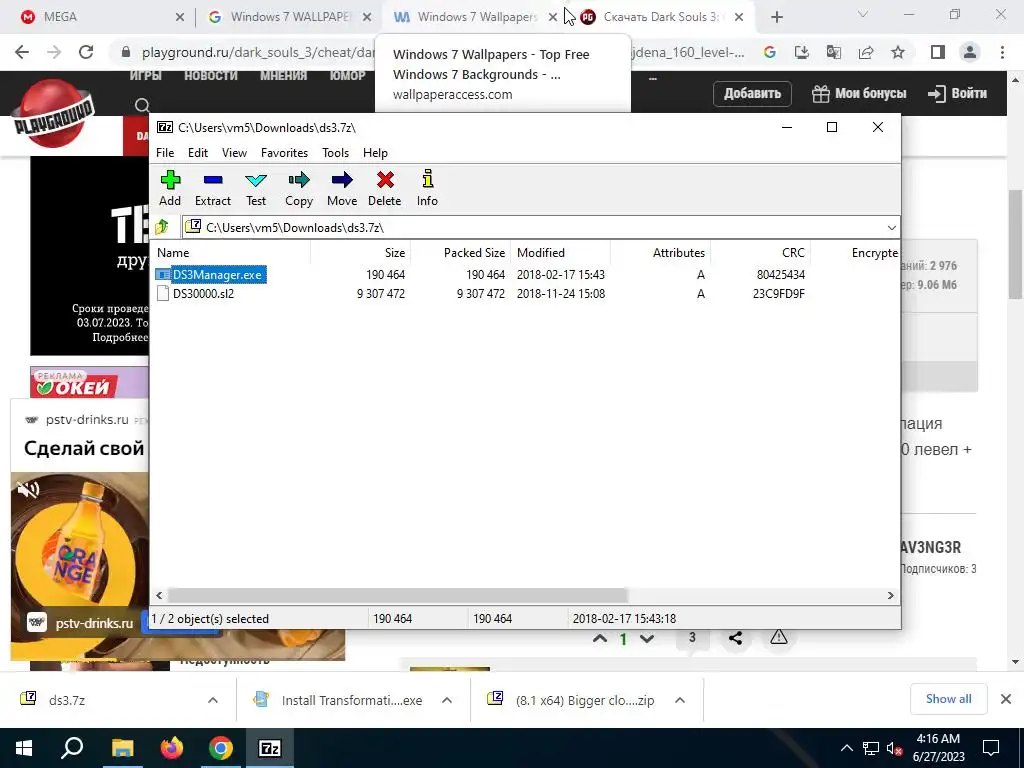
Task: Click the share page icon in Chrome
Action: coord(866,52)
